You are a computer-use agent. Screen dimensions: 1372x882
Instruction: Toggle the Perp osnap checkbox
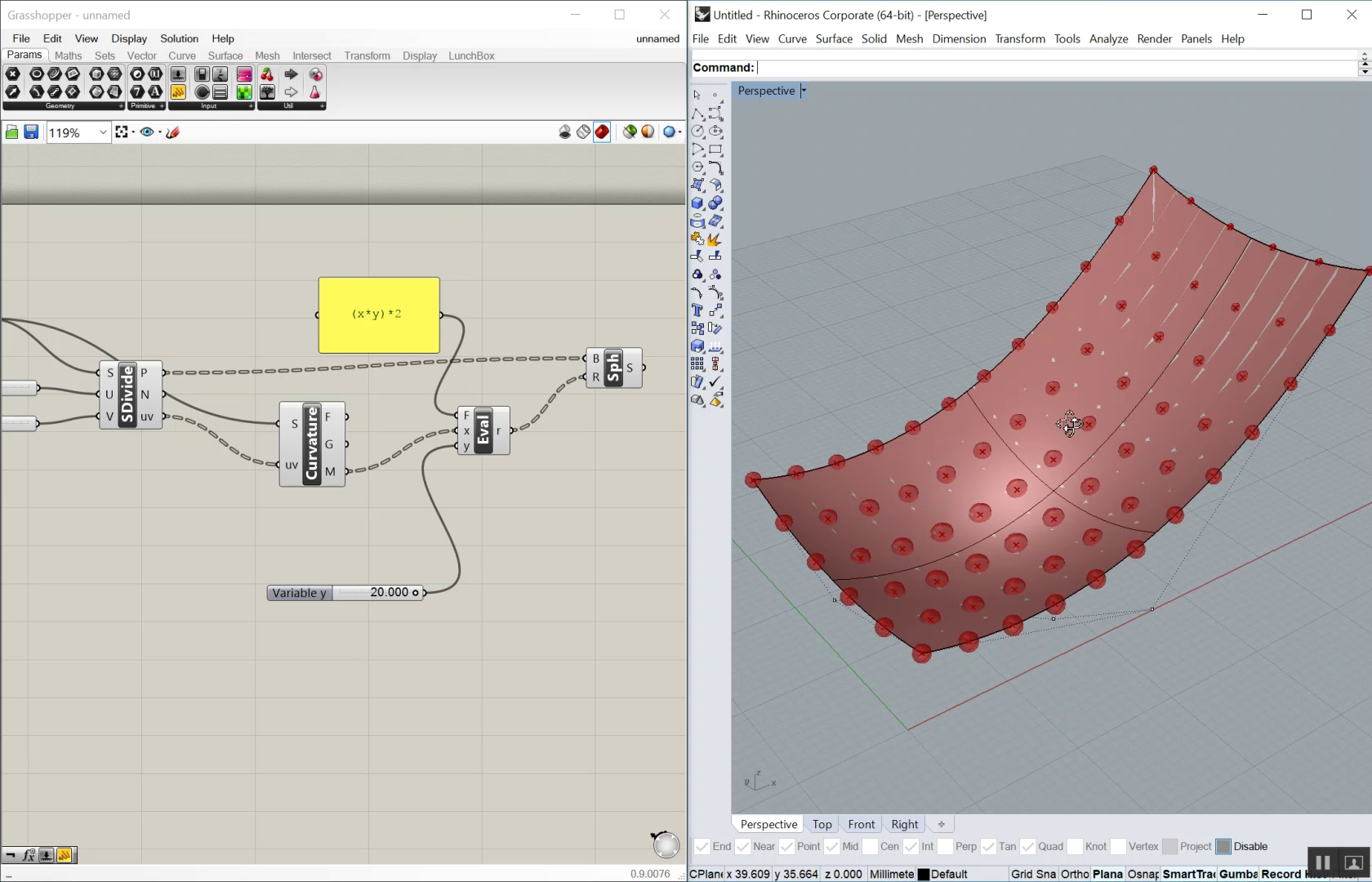[x=946, y=847]
